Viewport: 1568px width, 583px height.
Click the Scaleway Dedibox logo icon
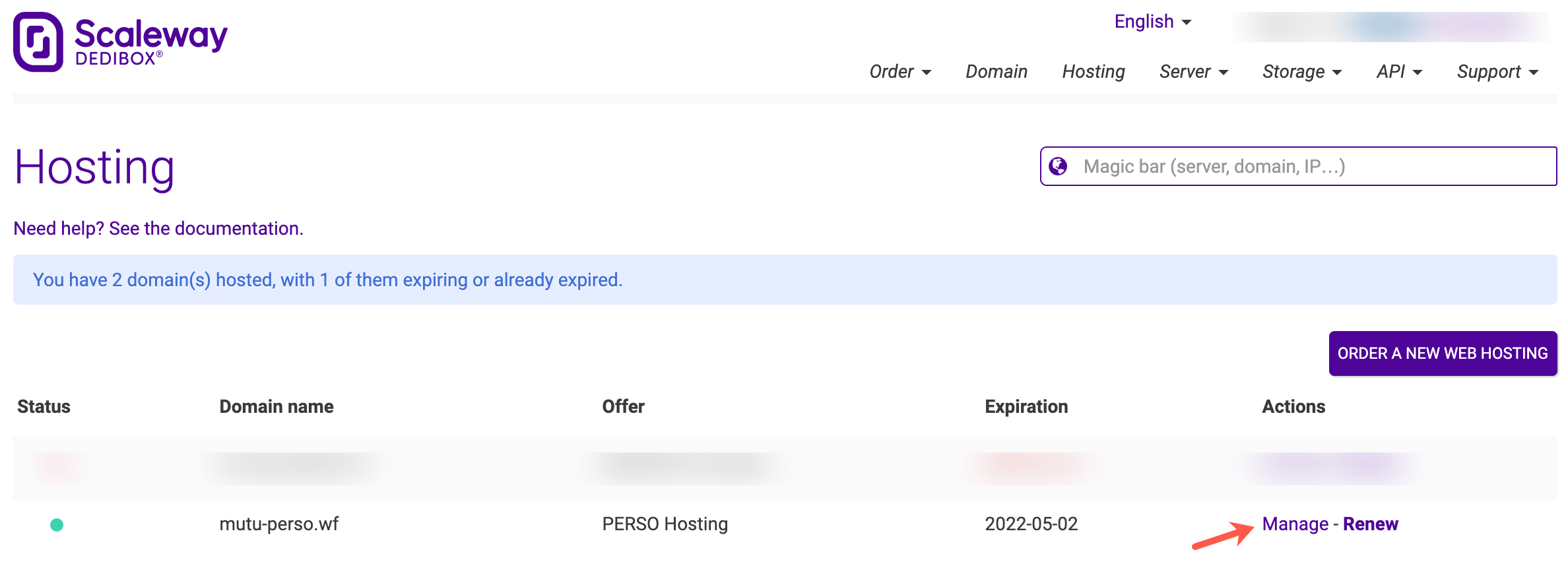(x=38, y=42)
